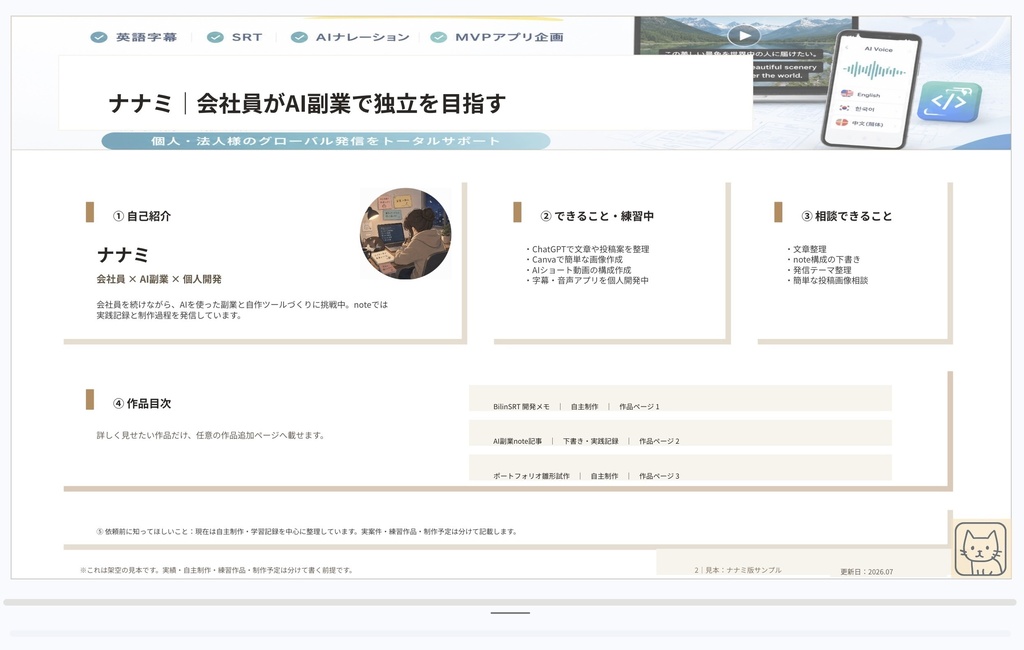Click the horizontal scrollbar below the page
The height and width of the screenshot is (650, 1024).
[x=509, y=602]
